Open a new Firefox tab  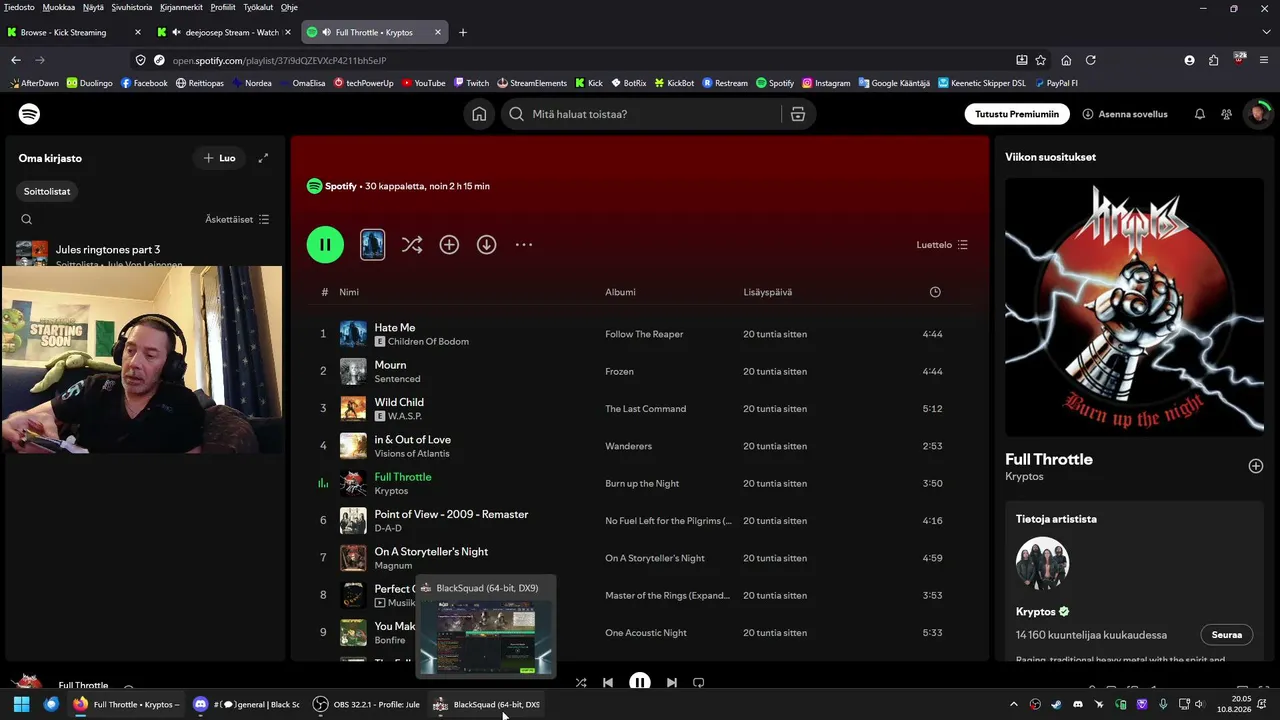tap(462, 32)
